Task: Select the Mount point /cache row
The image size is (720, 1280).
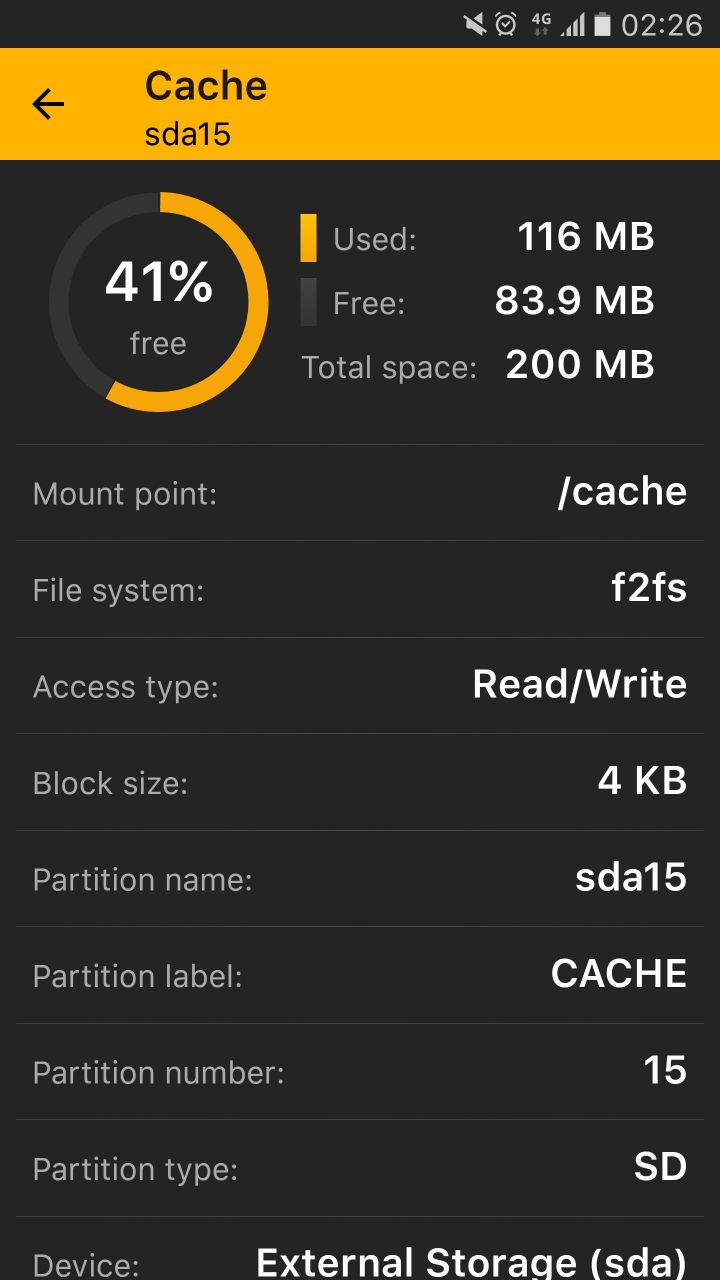Action: [360, 493]
